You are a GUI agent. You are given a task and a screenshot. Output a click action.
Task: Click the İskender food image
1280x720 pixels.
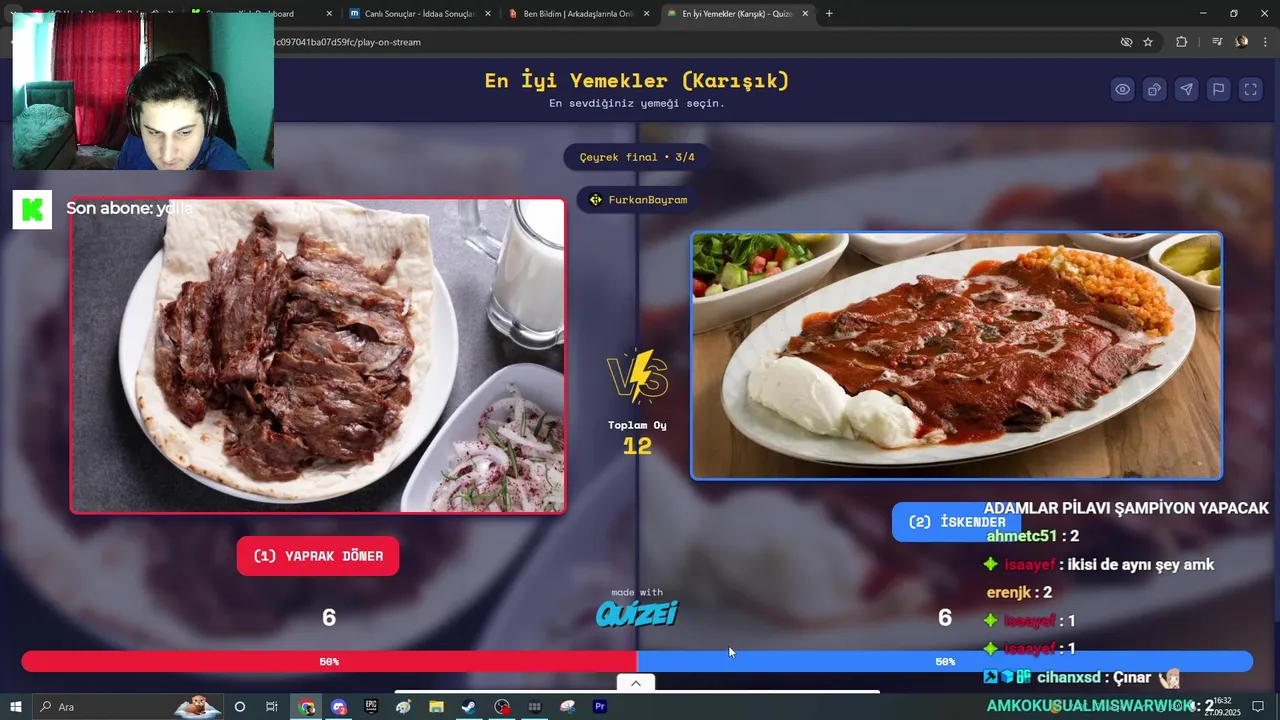pos(956,356)
